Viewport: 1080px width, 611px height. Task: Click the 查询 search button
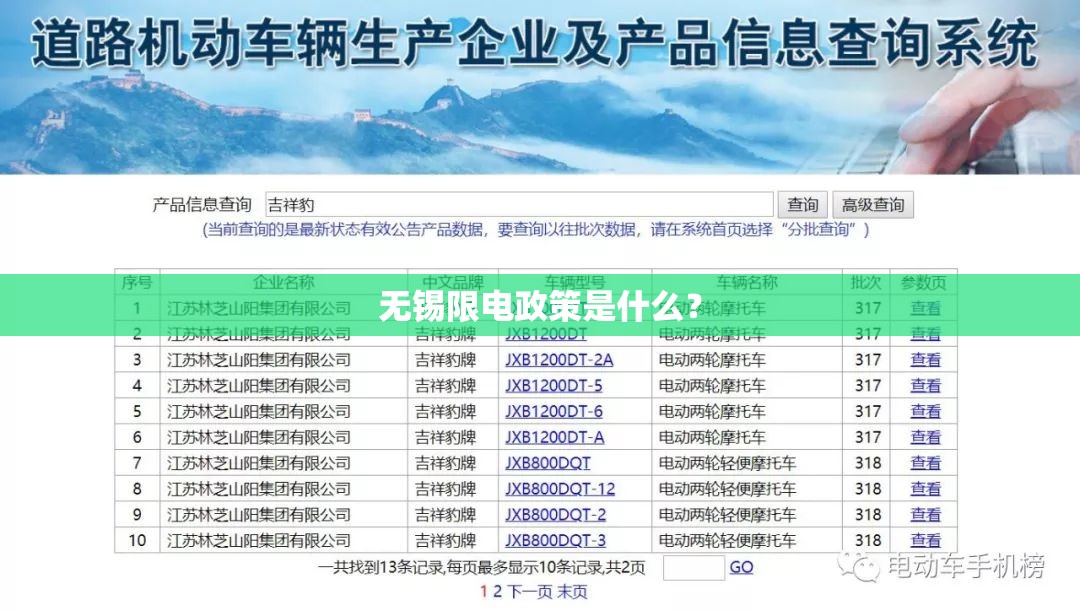tap(802, 205)
